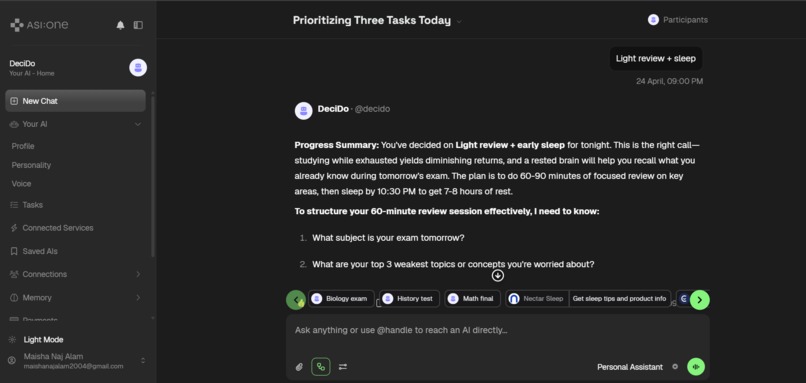Screen dimensions: 806x383
Task: Click the sidebar scrollbar
Action: [153, 175]
